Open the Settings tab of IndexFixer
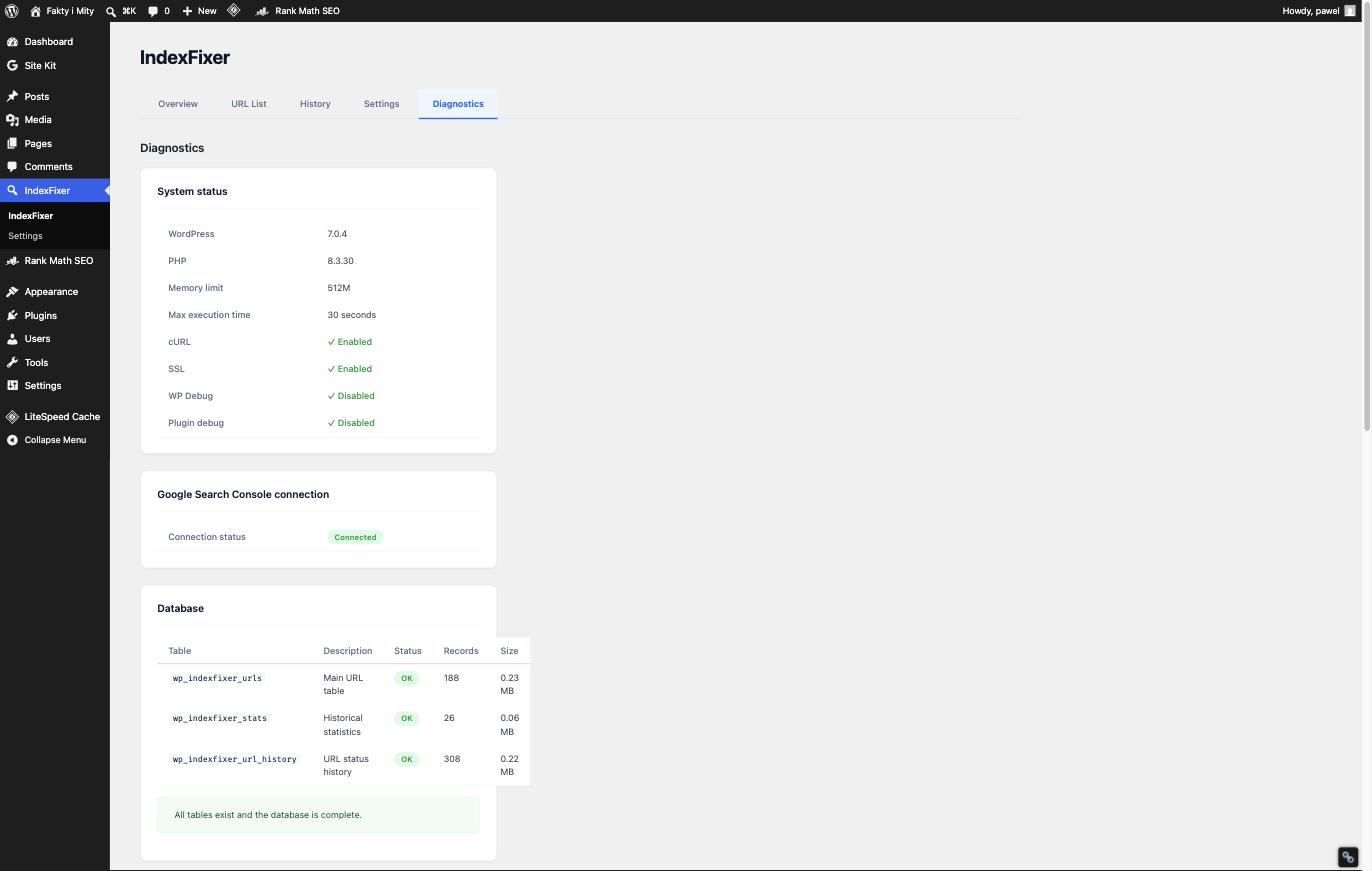1372x871 pixels. click(x=381, y=104)
